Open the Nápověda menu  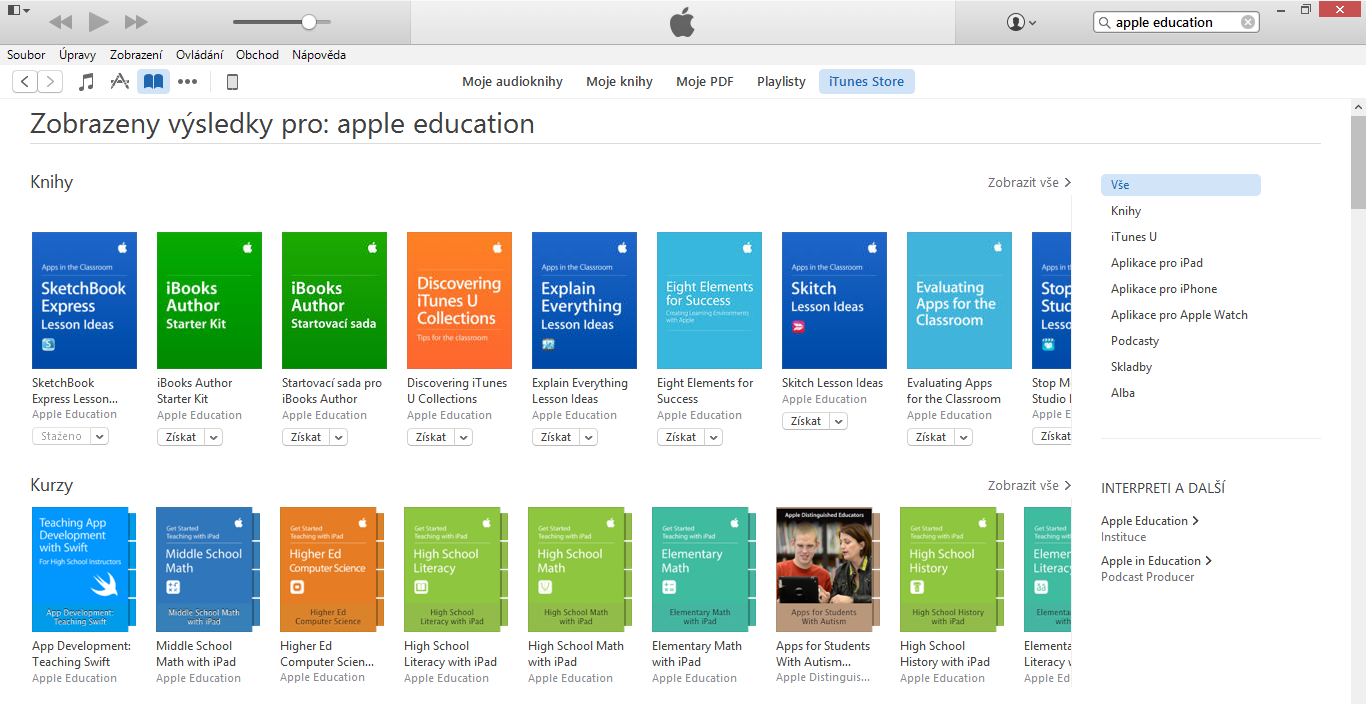pos(319,55)
